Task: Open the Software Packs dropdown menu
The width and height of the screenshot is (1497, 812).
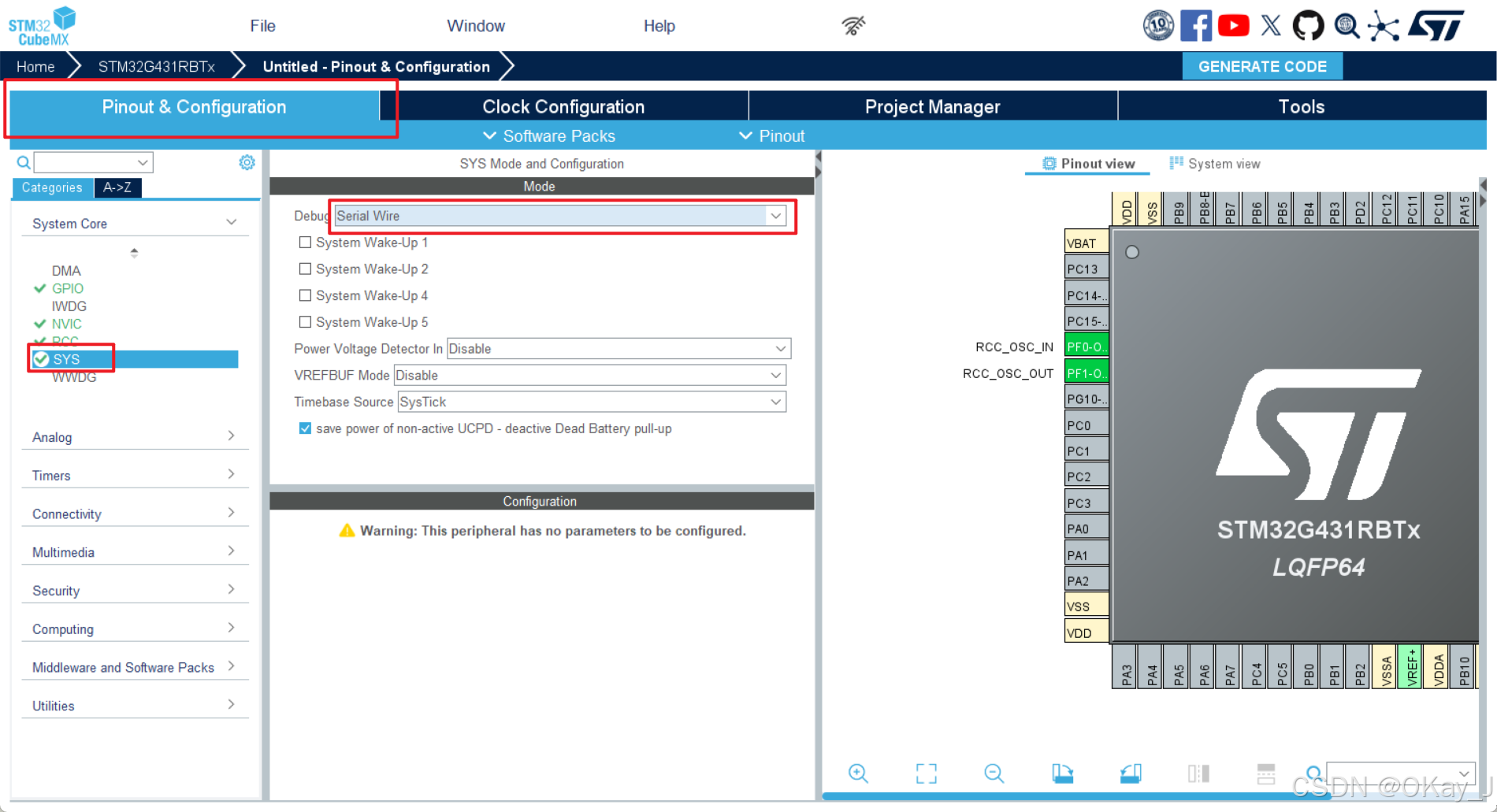Action: pos(549,135)
